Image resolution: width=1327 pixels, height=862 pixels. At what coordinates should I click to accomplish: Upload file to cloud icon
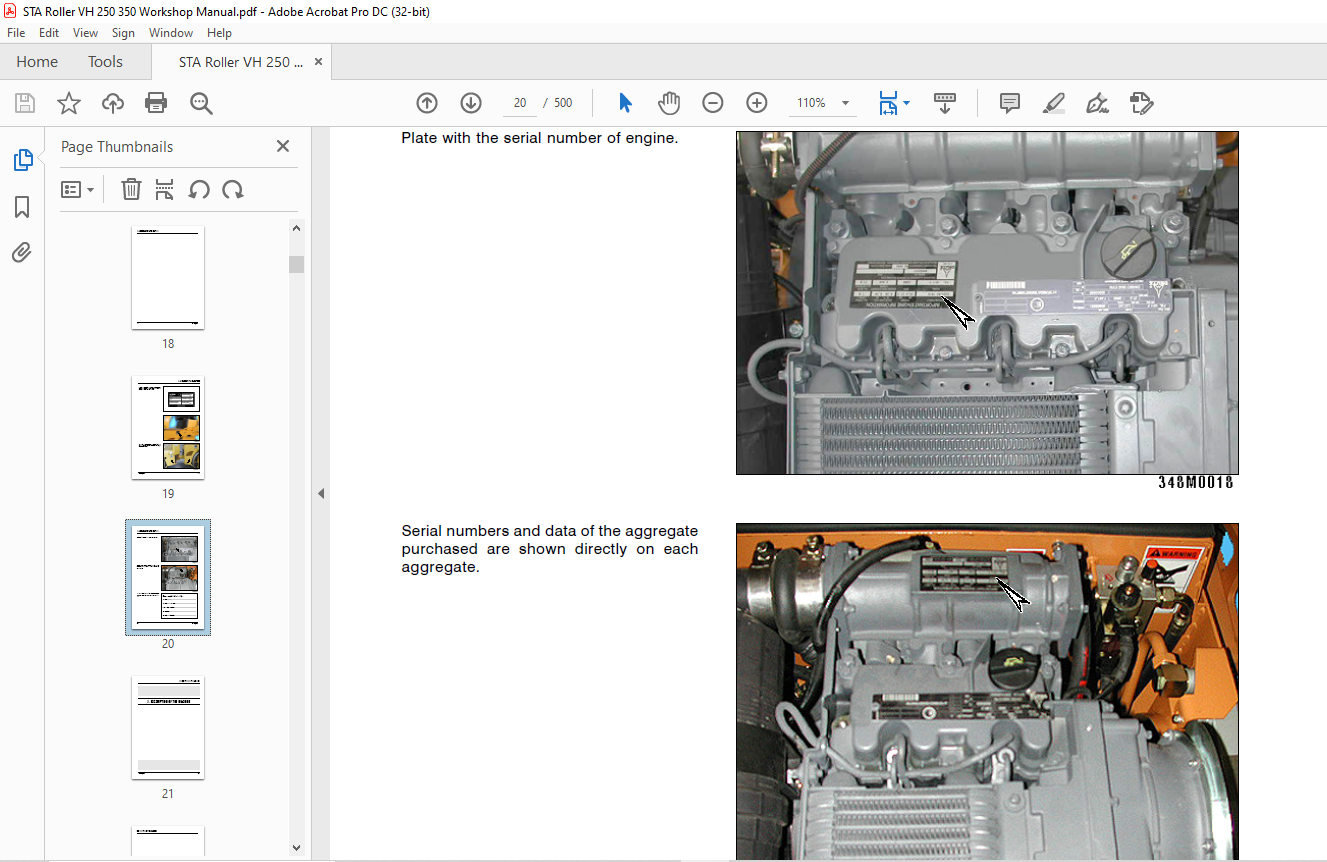click(x=113, y=103)
